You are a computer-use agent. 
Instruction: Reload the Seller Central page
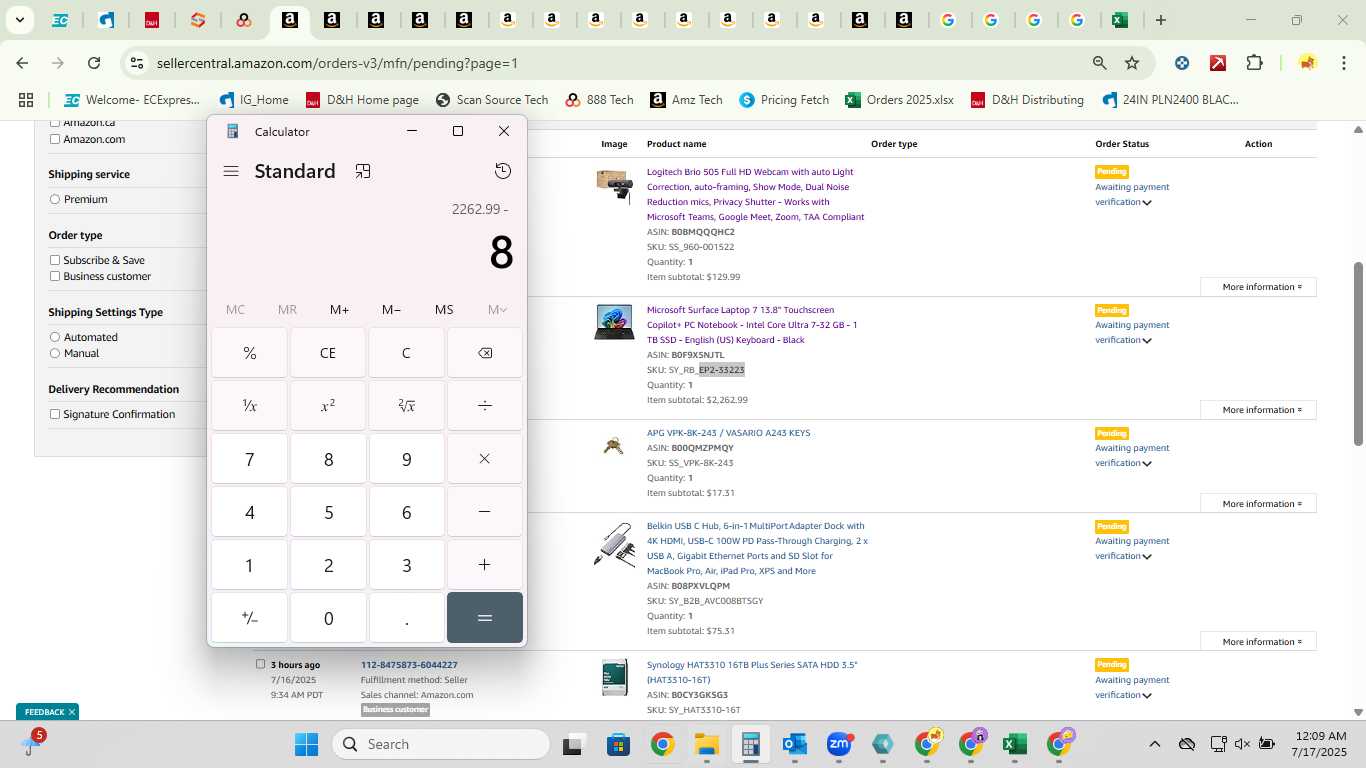(x=94, y=63)
